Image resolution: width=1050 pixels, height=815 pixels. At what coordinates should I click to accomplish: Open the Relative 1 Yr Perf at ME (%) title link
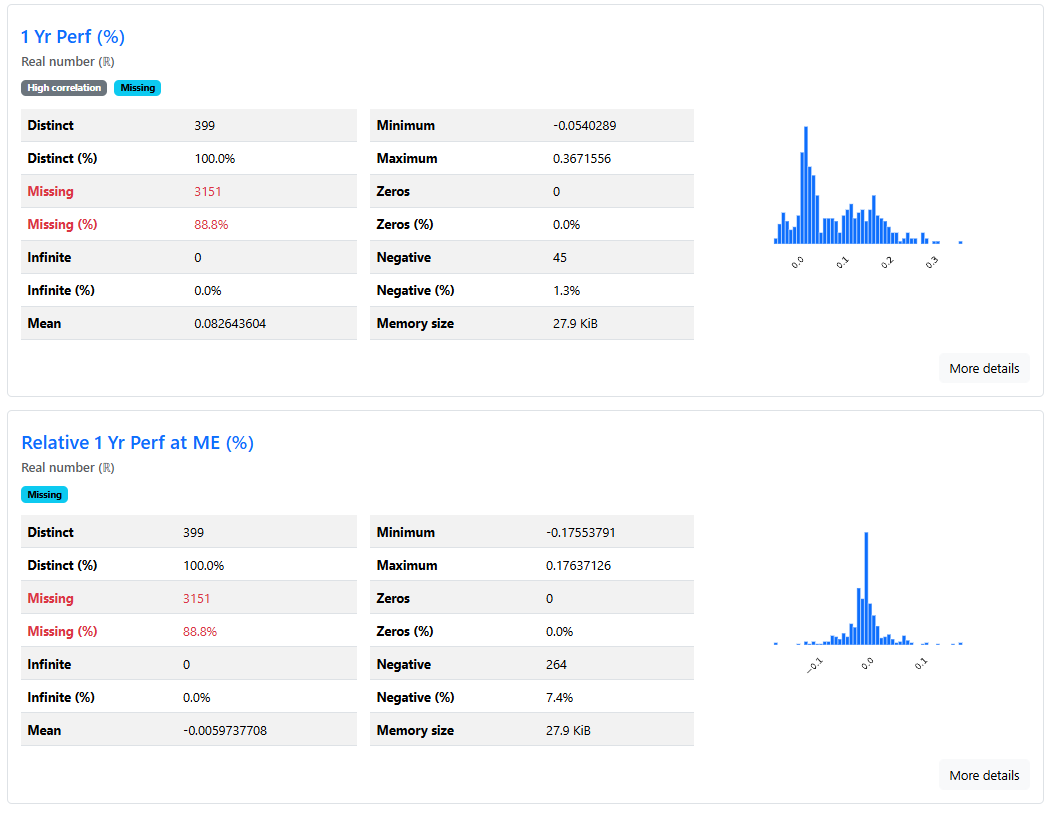coord(137,443)
